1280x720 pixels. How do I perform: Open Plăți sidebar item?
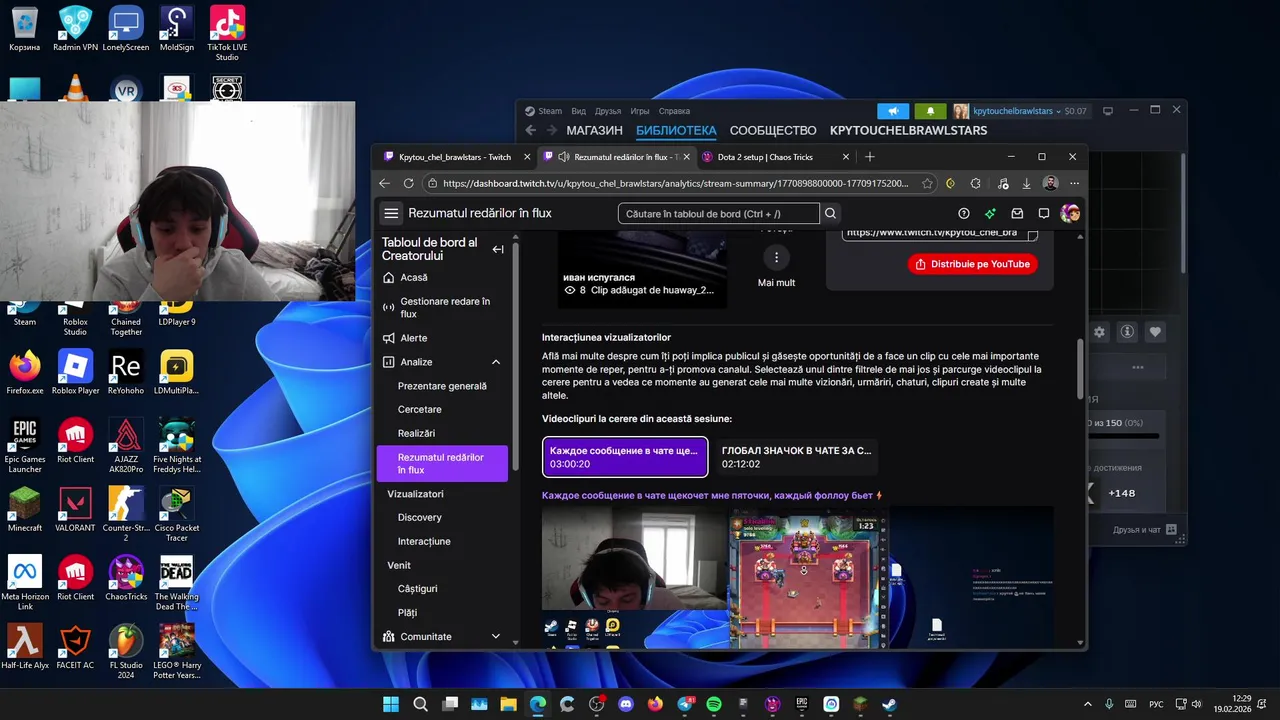407,613
